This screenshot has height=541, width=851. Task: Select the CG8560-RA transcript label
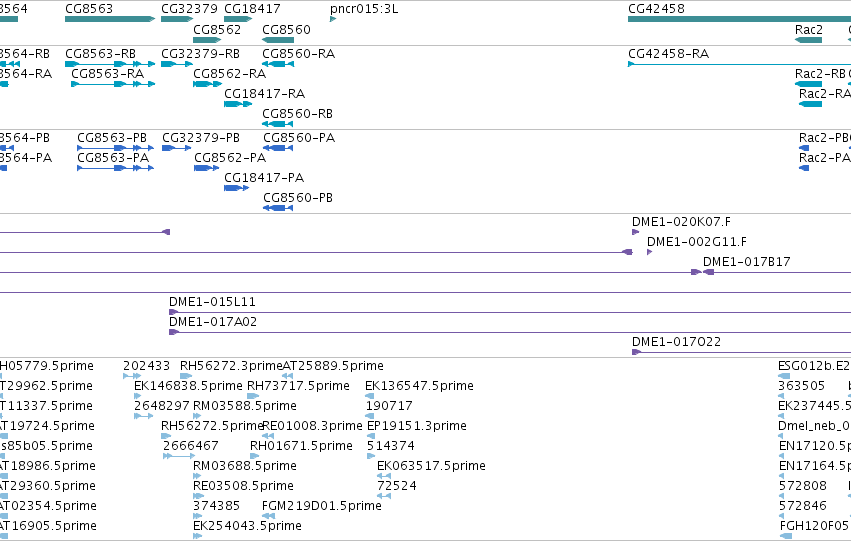299,54
